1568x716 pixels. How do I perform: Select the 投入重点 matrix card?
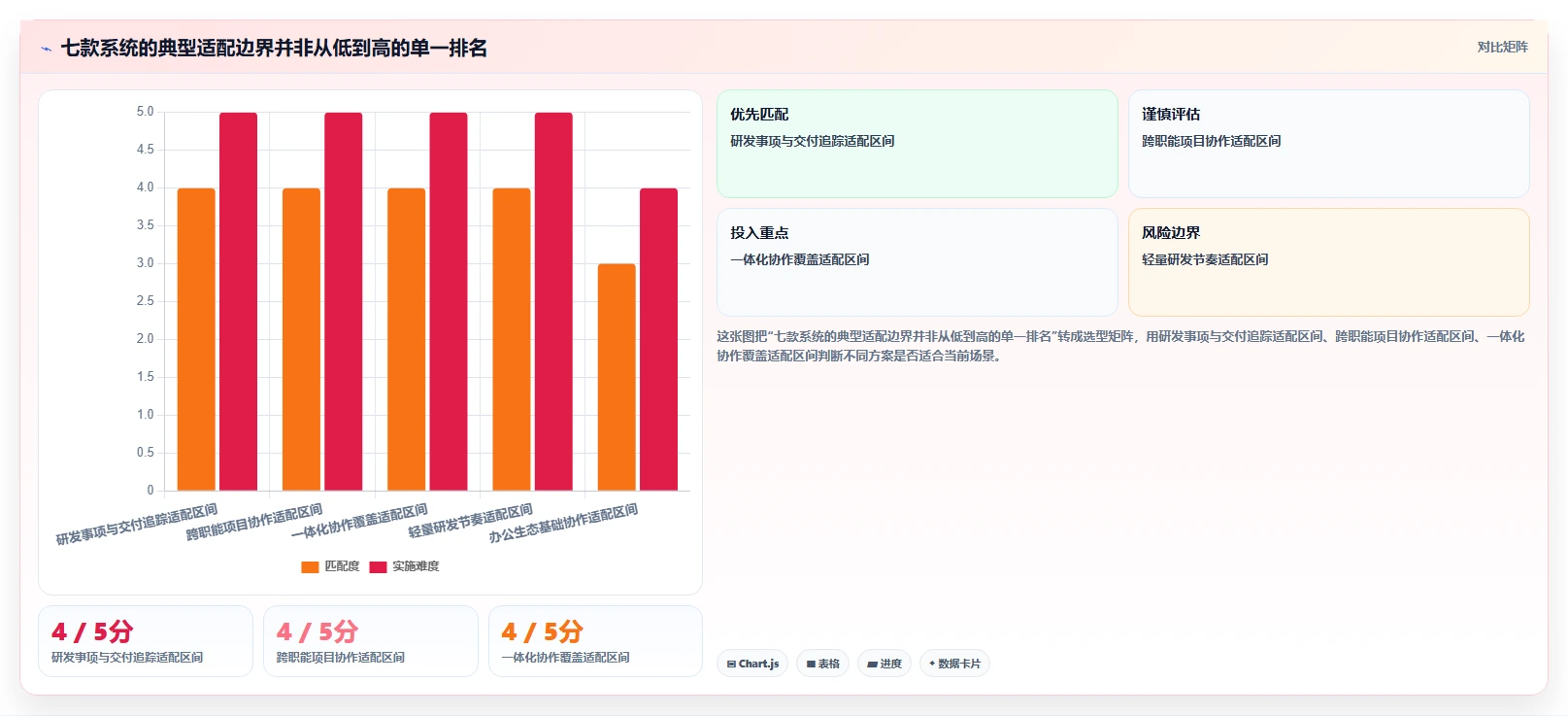(917, 262)
